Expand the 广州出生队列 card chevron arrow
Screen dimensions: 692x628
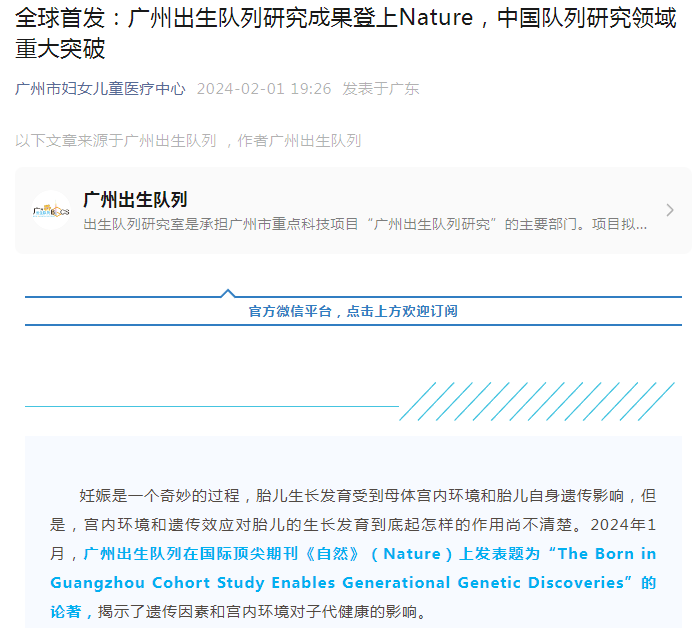coord(670,210)
